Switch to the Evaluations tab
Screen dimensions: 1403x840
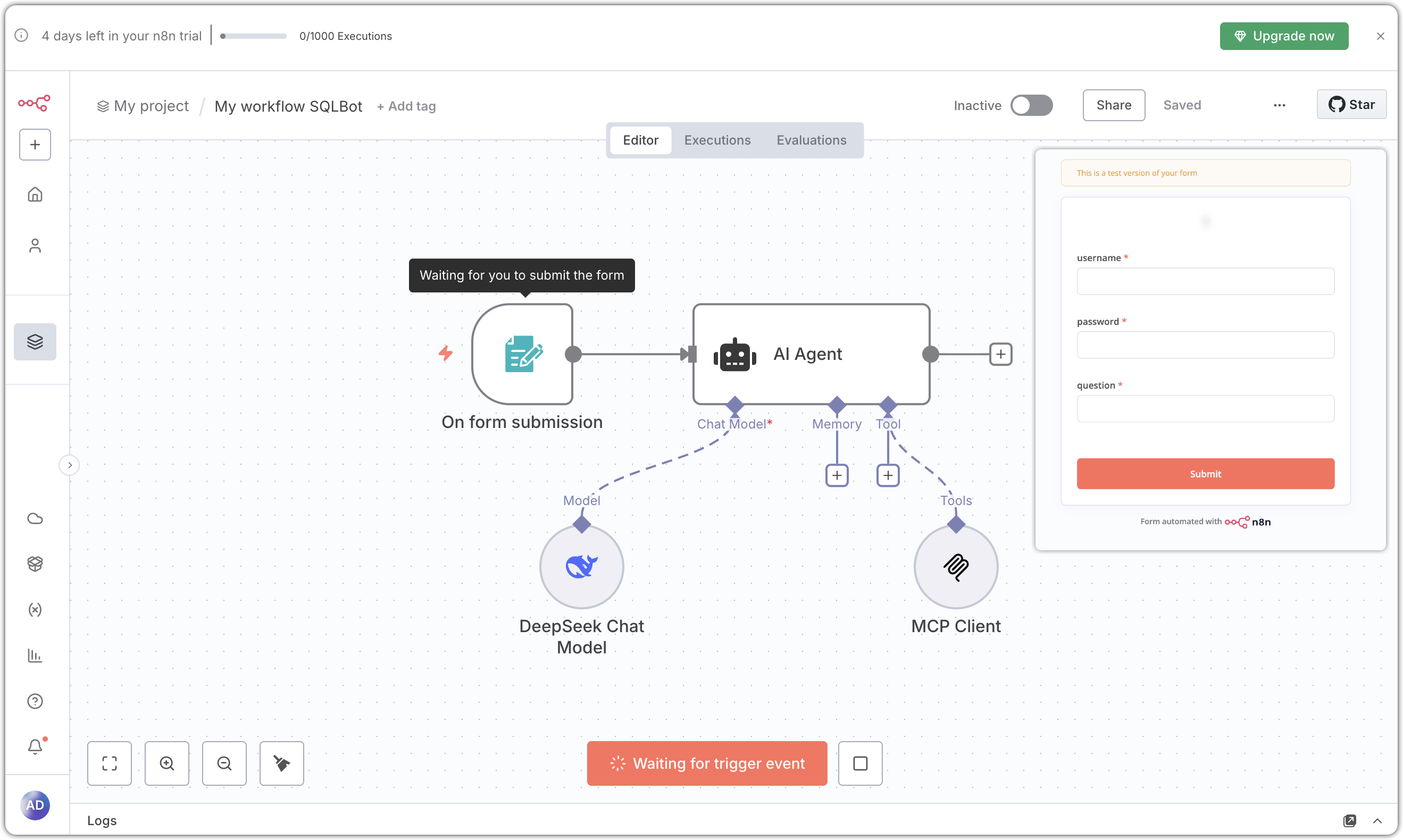(x=812, y=140)
